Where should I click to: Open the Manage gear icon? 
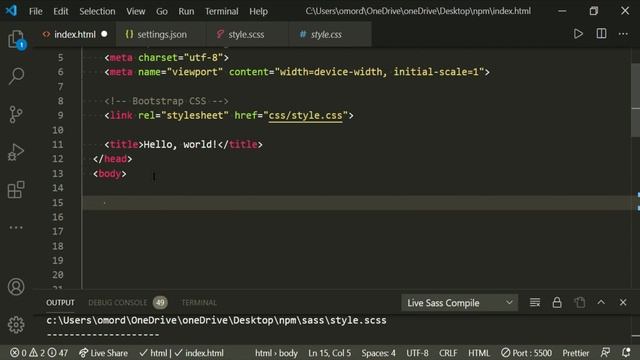[16, 324]
